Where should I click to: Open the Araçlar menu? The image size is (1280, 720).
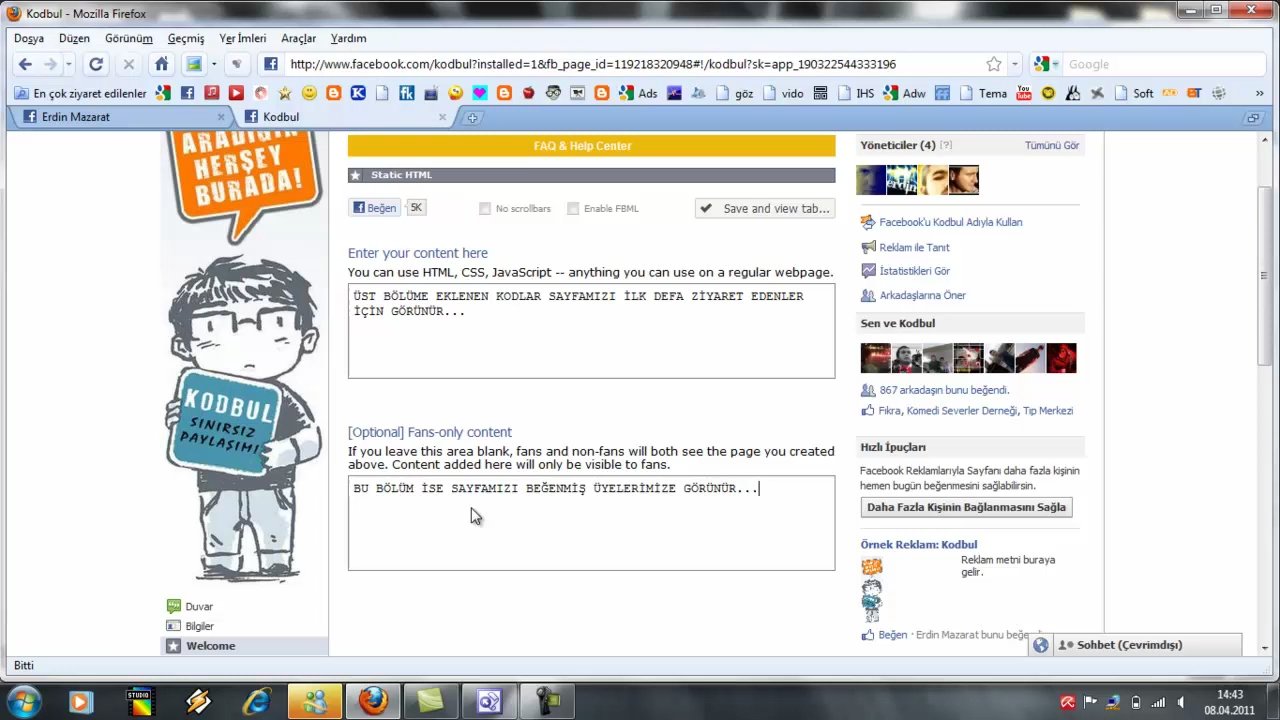(298, 38)
